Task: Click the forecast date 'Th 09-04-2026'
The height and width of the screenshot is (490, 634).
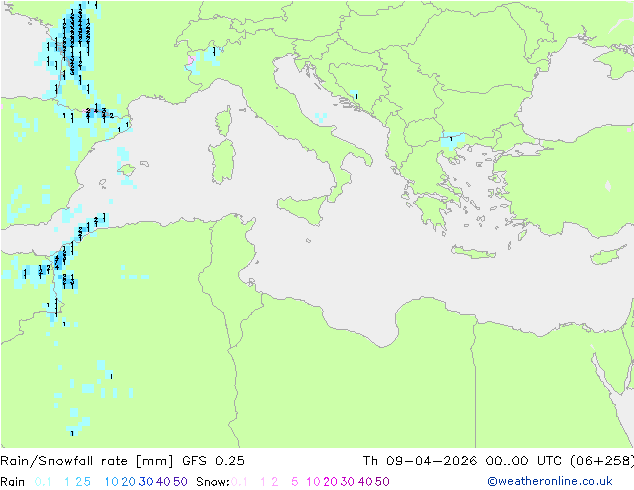Action: (x=419, y=461)
